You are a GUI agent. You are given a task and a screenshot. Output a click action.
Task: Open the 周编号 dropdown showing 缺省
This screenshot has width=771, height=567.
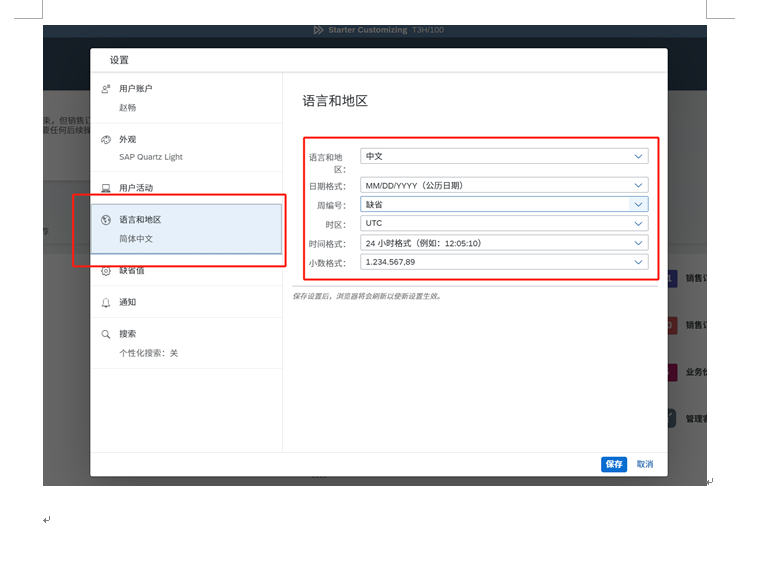(x=638, y=204)
